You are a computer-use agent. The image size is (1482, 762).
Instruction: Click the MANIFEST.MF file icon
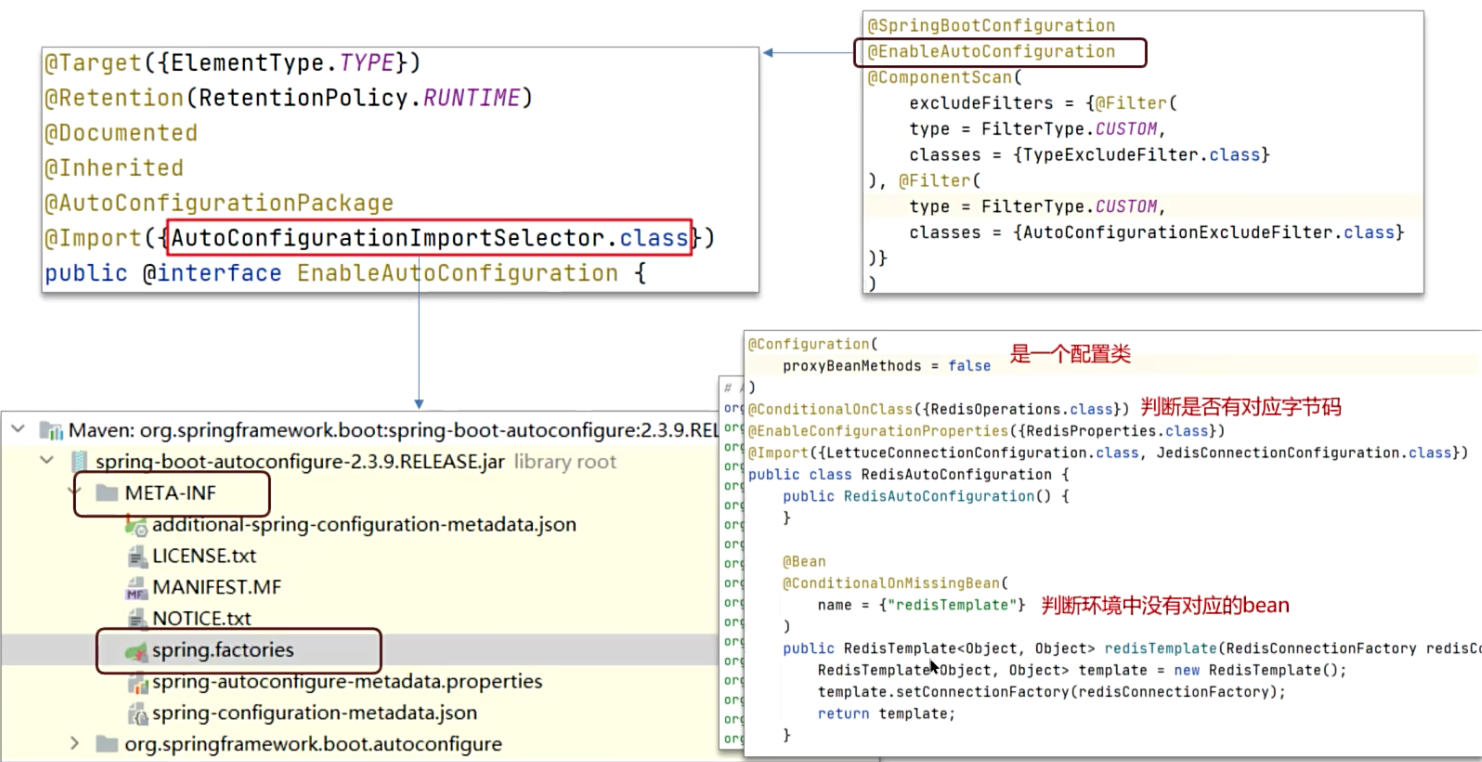(x=137, y=588)
